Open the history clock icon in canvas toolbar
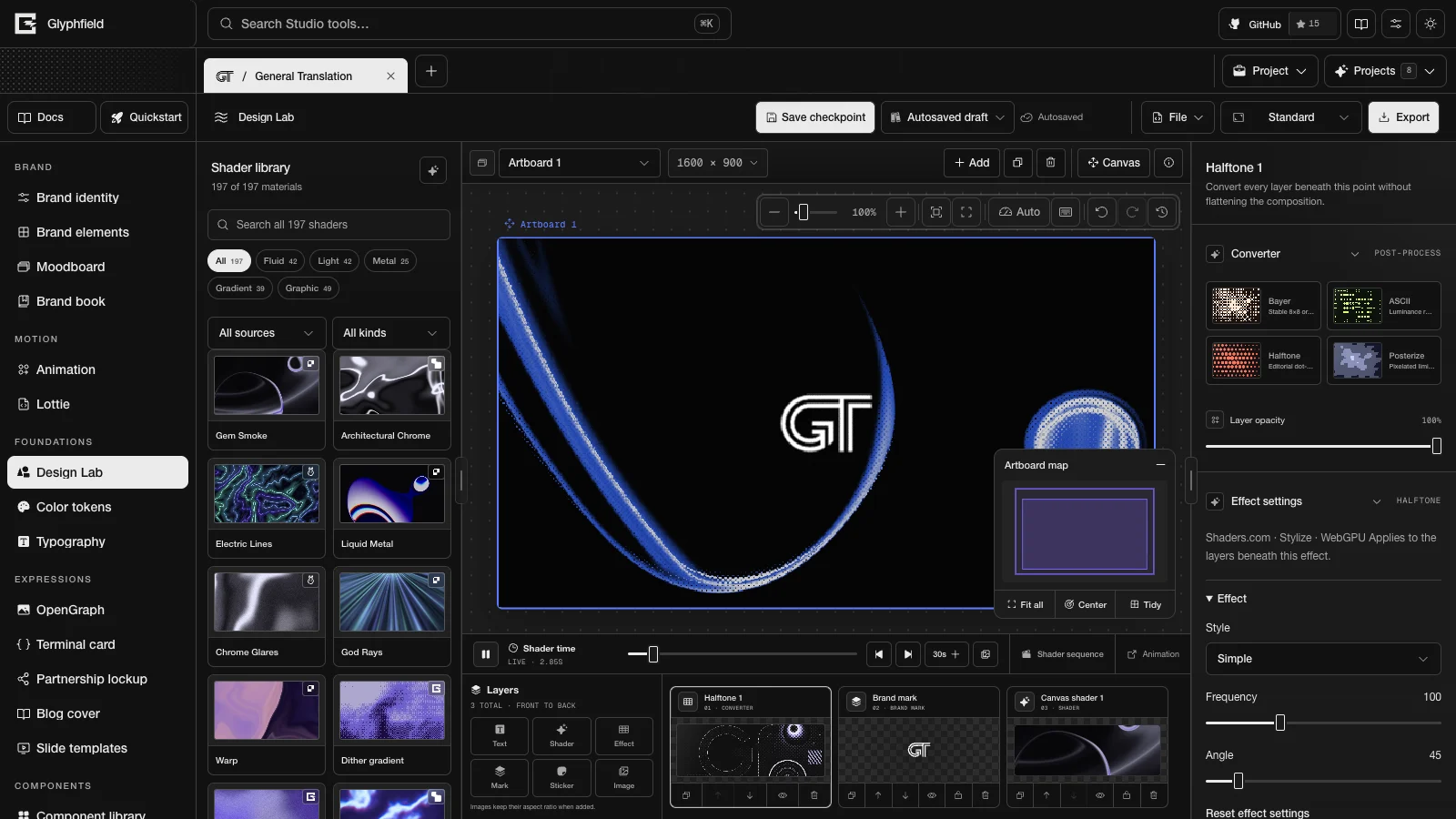Viewport: 1456px width, 819px height. [x=1162, y=212]
